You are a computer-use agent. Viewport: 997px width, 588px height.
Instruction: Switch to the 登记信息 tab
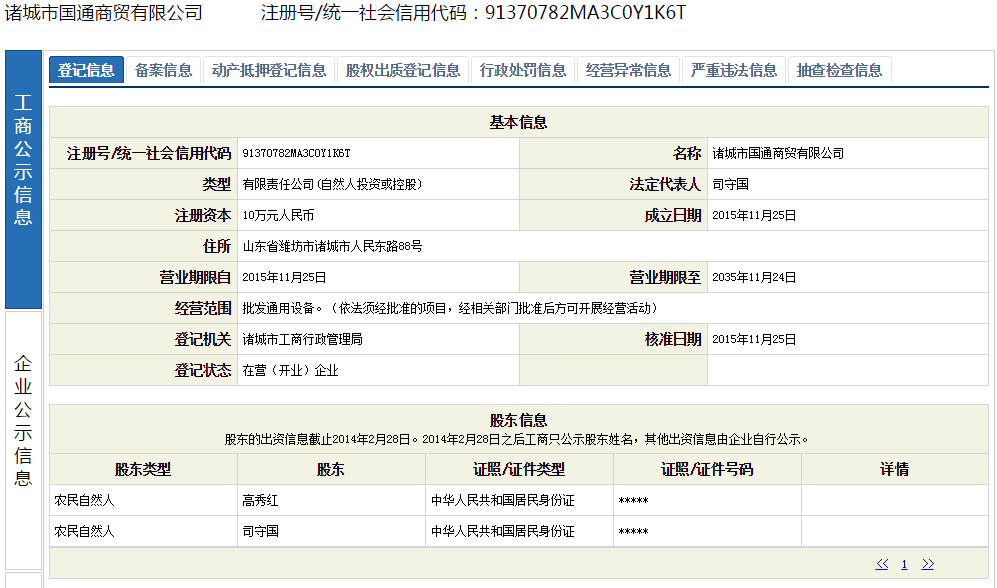tap(86, 70)
